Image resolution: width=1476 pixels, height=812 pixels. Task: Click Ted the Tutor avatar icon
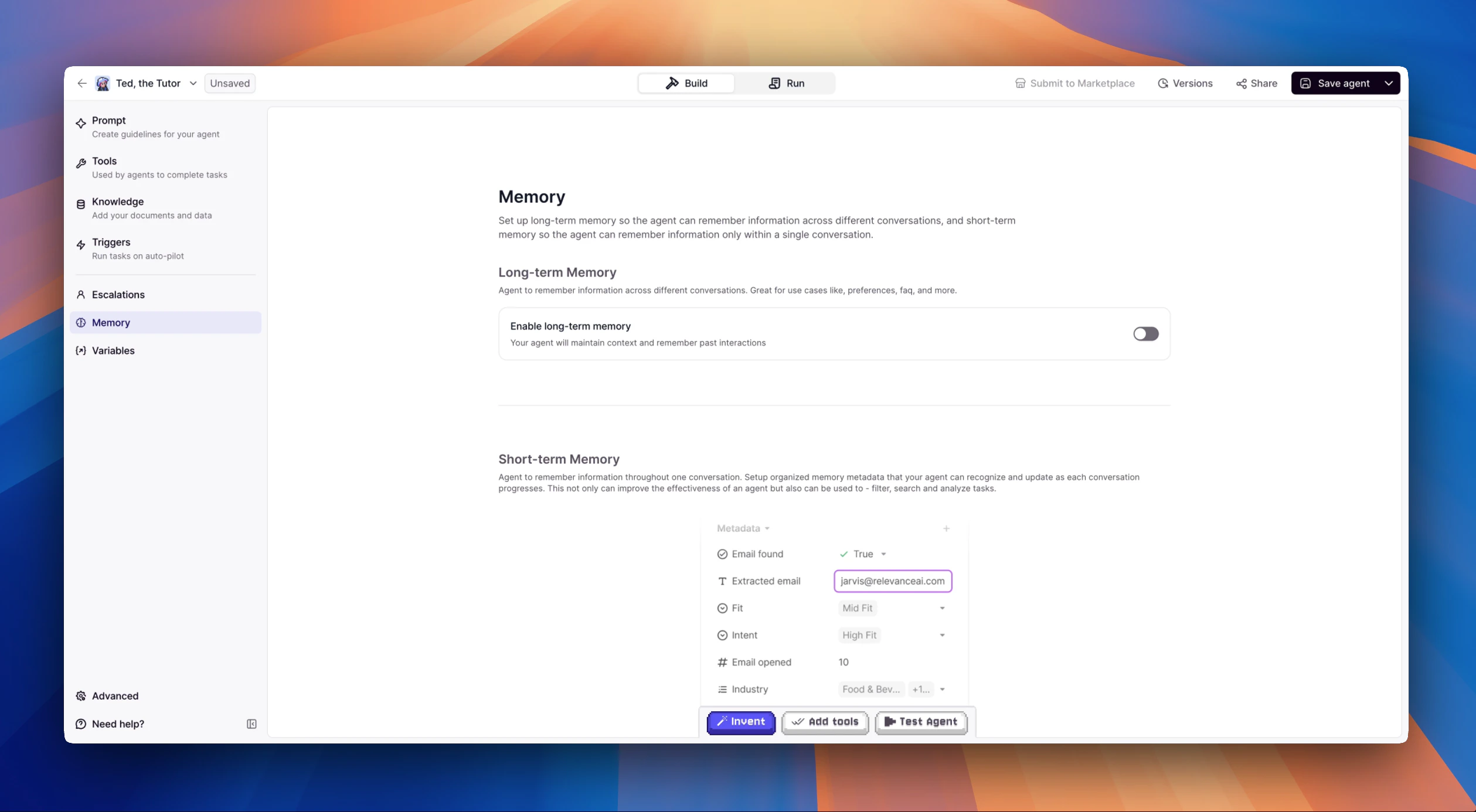pos(103,83)
